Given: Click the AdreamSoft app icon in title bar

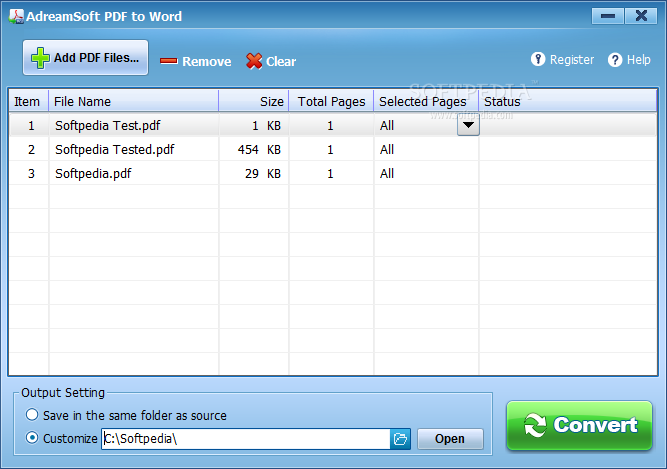Looking at the screenshot, I should 14,16.
